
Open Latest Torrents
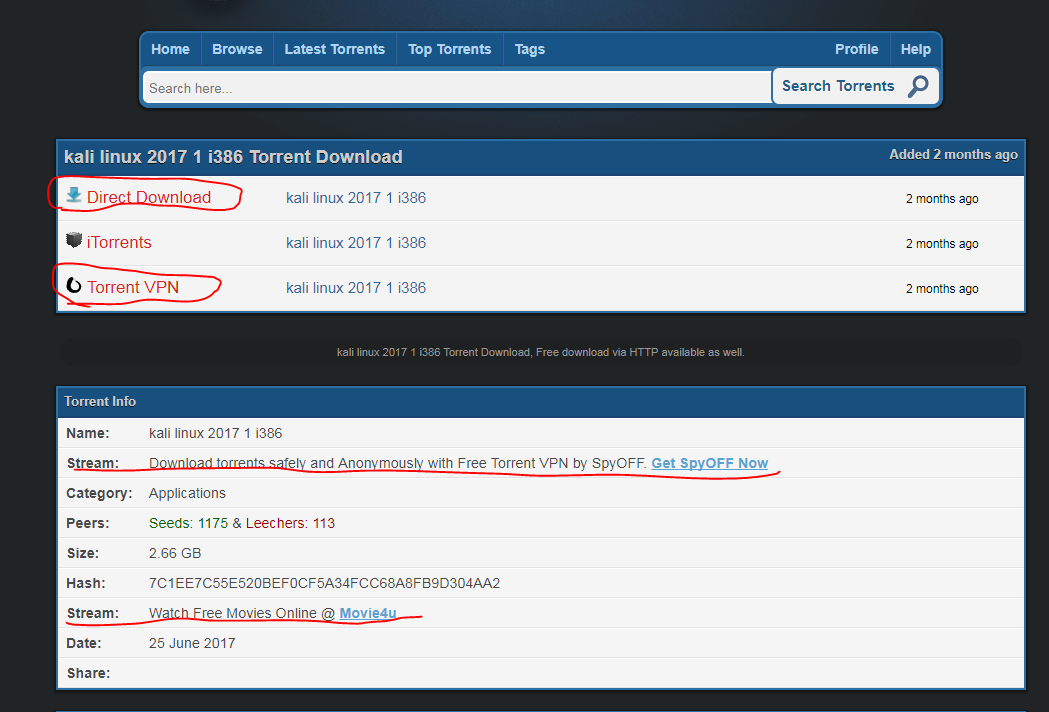334,48
